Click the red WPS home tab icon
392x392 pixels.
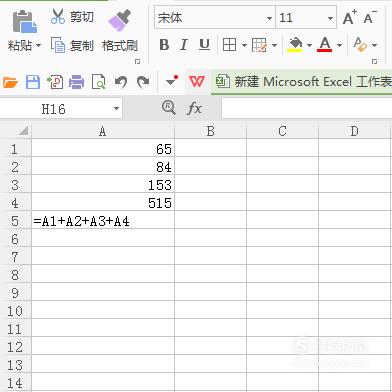pos(197,82)
